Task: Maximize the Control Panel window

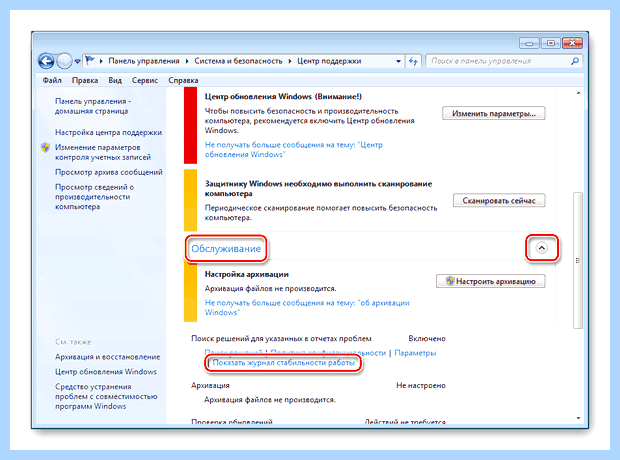Action: [x=550, y=43]
